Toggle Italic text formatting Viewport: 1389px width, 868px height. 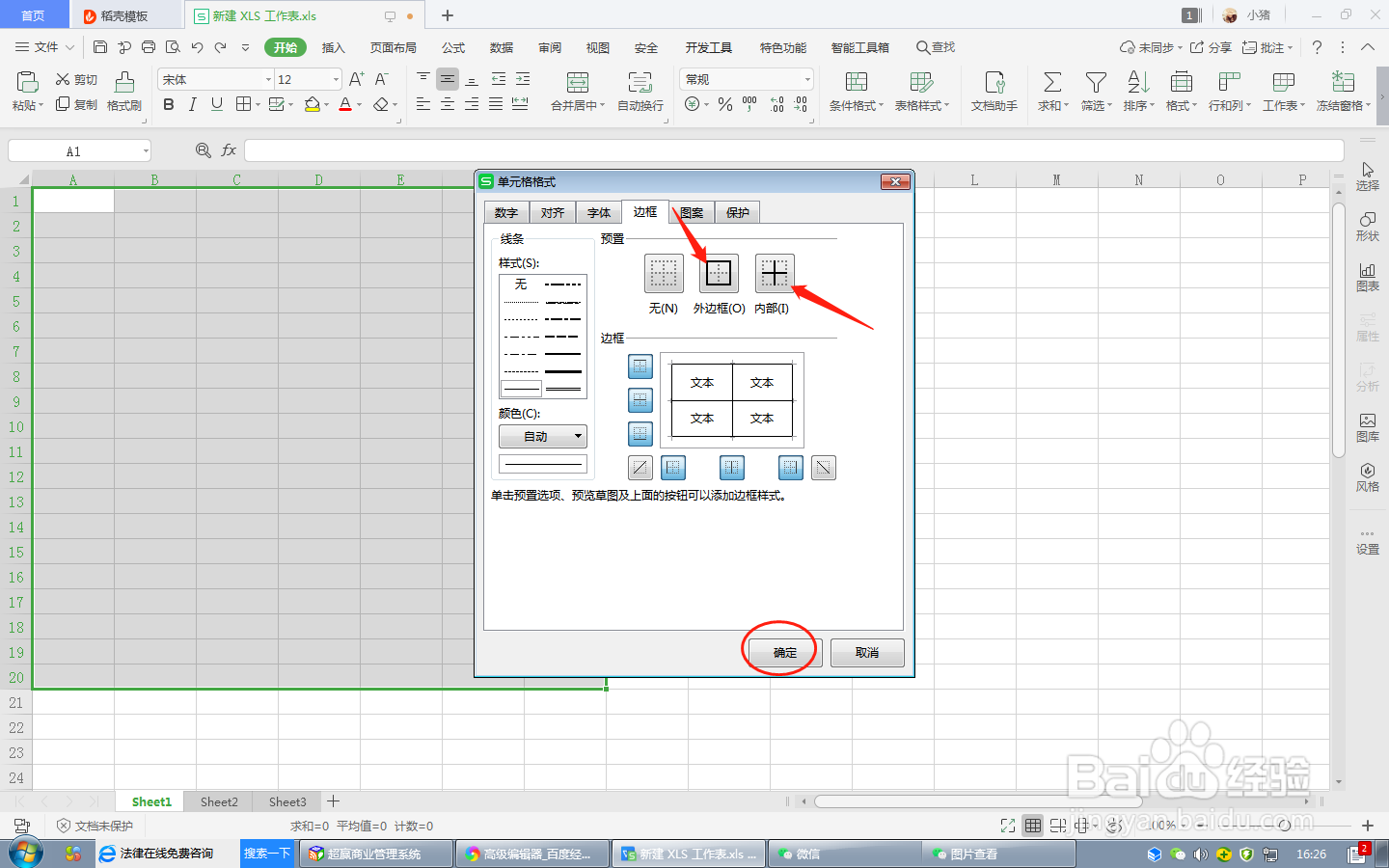coord(193,104)
